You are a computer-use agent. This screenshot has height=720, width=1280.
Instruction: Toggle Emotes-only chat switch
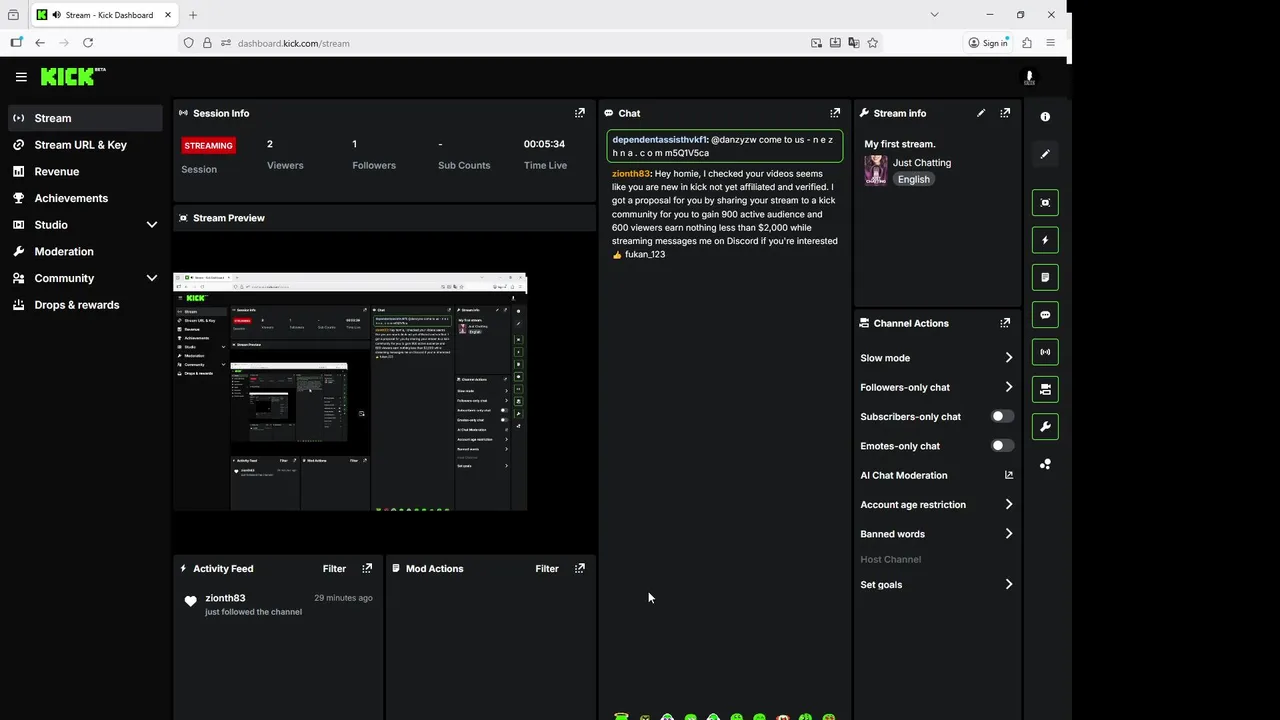point(1001,446)
